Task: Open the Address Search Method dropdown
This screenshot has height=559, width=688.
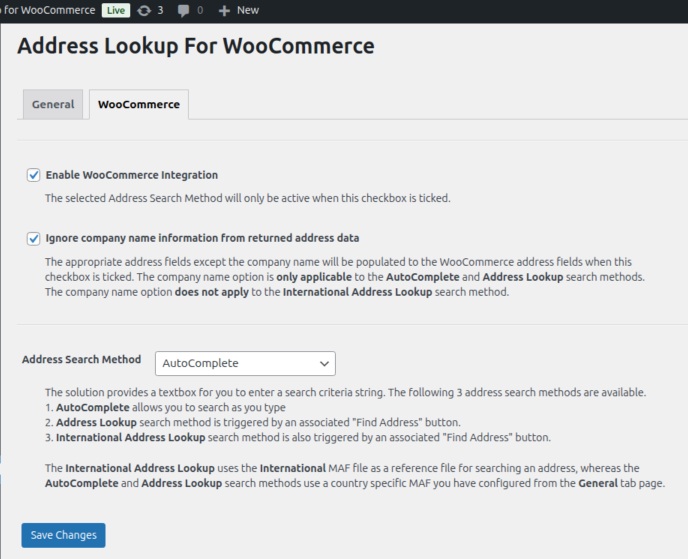Action: pyautogui.click(x=245, y=363)
